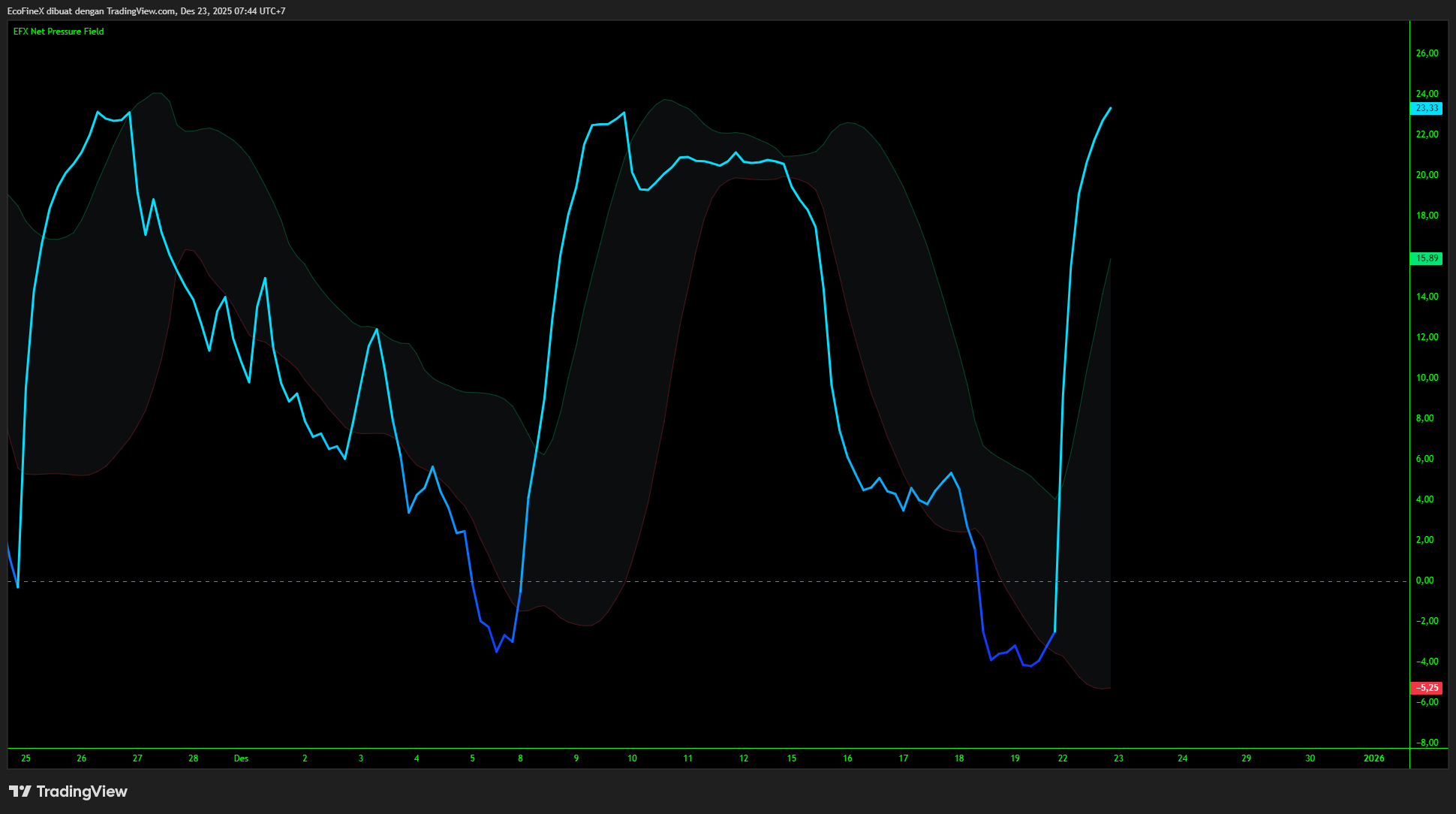Click date 16 on time axis
The width and height of the screenshot is (1456, 814).
pos(847,758)
